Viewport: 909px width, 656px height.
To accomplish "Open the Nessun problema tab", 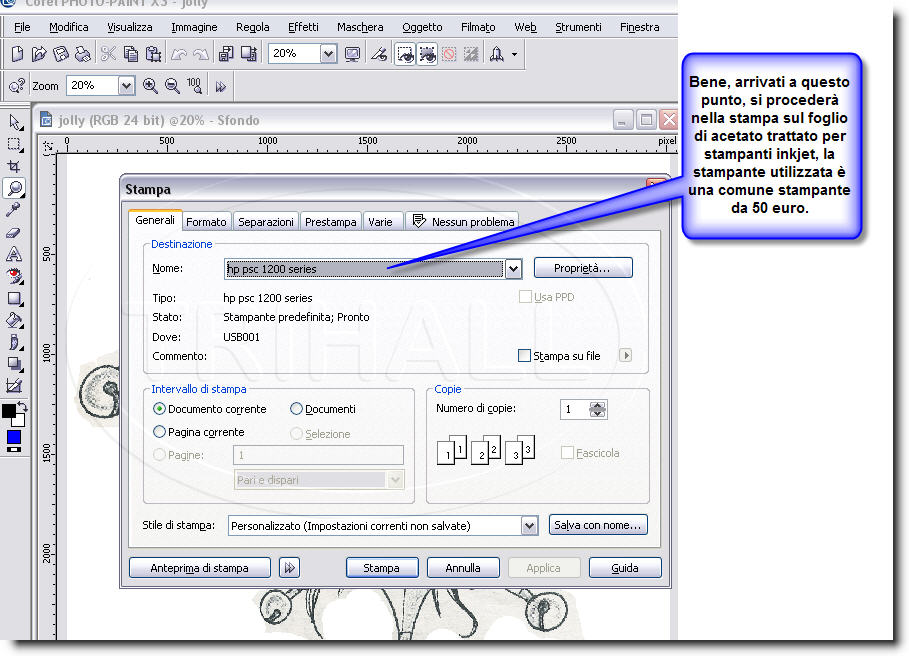I will coord(463,222).
